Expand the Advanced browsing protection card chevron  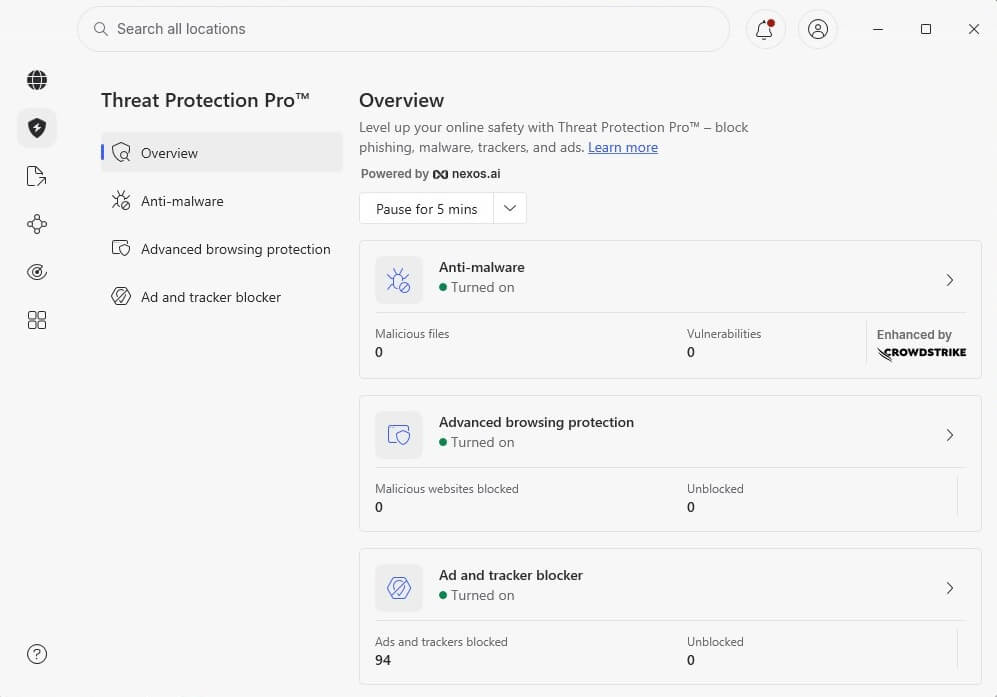coord(949,435)
